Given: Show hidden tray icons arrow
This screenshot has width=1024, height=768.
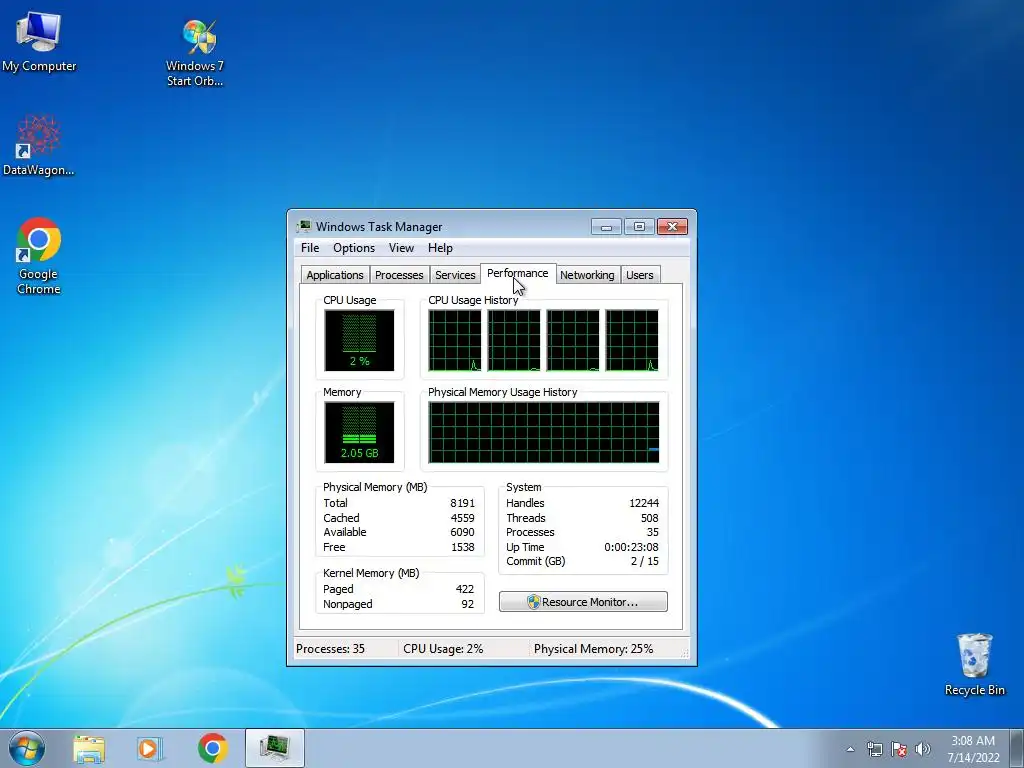Looking at the screenshot, I should point(850,749).
